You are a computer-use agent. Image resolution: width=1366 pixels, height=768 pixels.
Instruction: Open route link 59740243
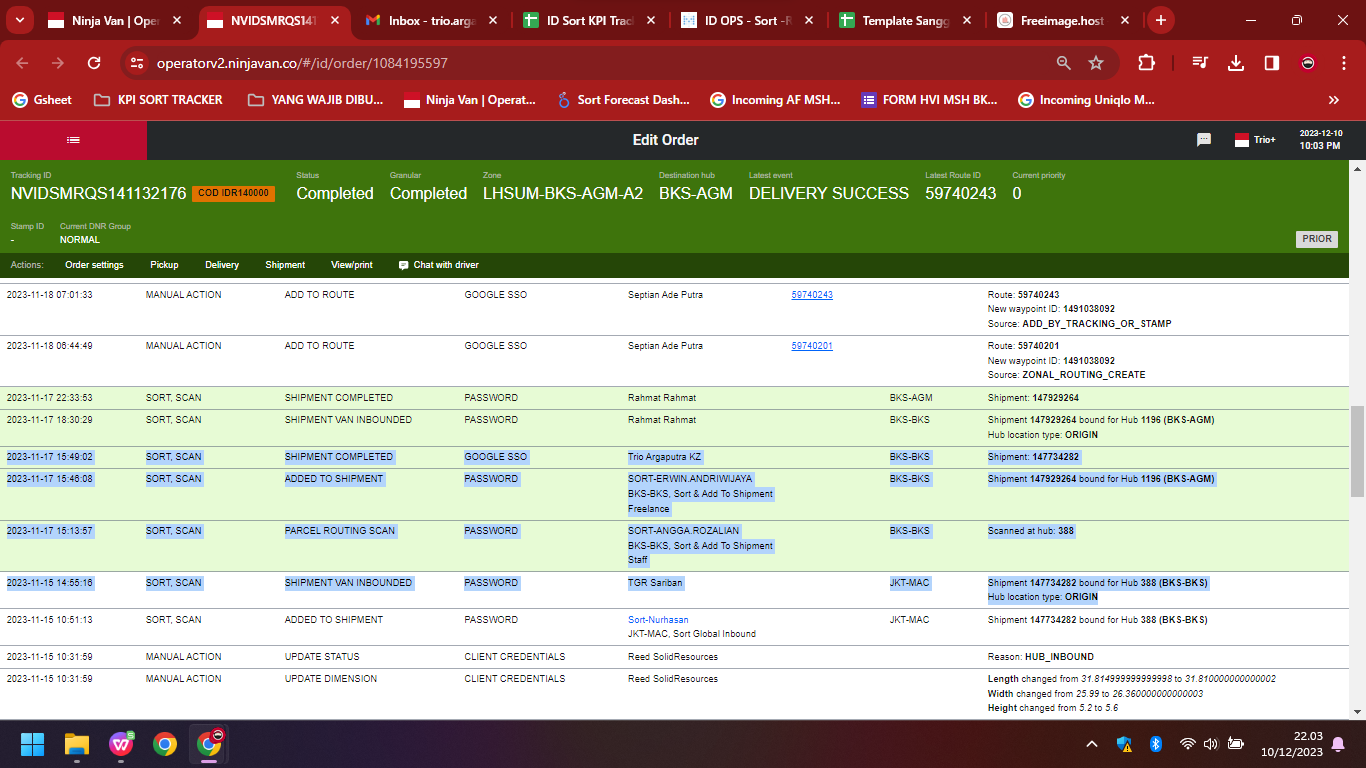812,295
